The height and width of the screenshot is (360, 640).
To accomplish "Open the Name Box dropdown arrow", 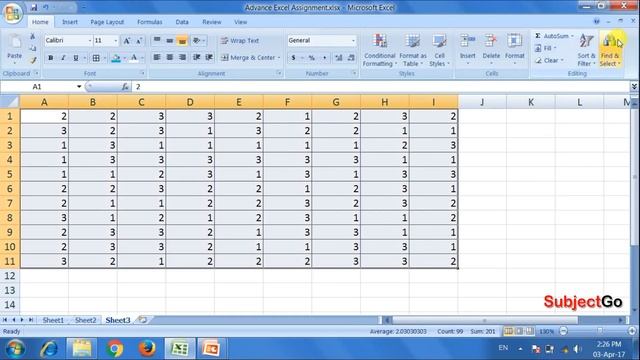I will pyautogui.click(x=79, y=87).
